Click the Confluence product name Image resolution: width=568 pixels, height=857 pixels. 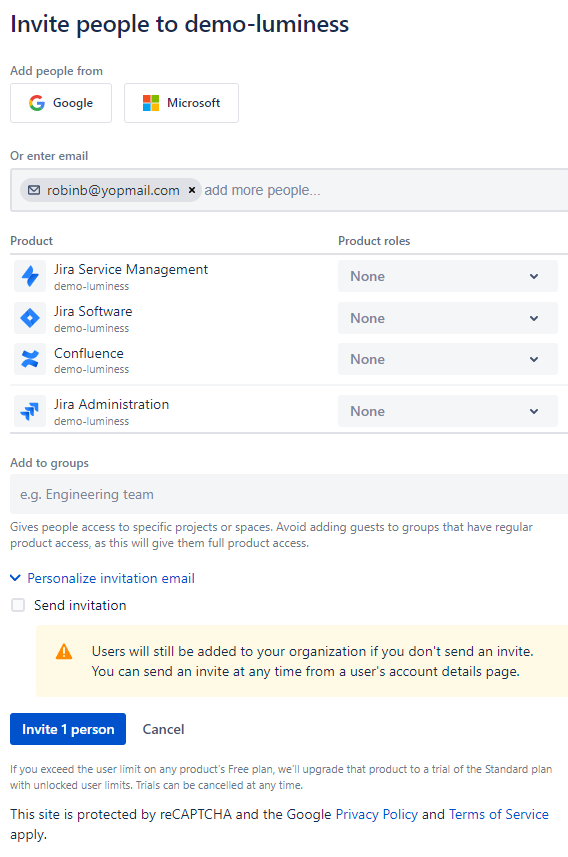pos(89,353)
